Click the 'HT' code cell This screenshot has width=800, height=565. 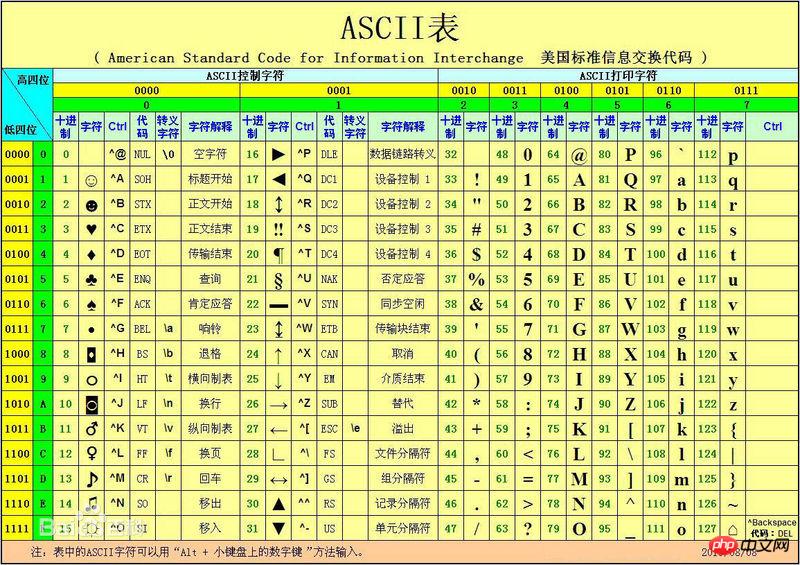142,379
